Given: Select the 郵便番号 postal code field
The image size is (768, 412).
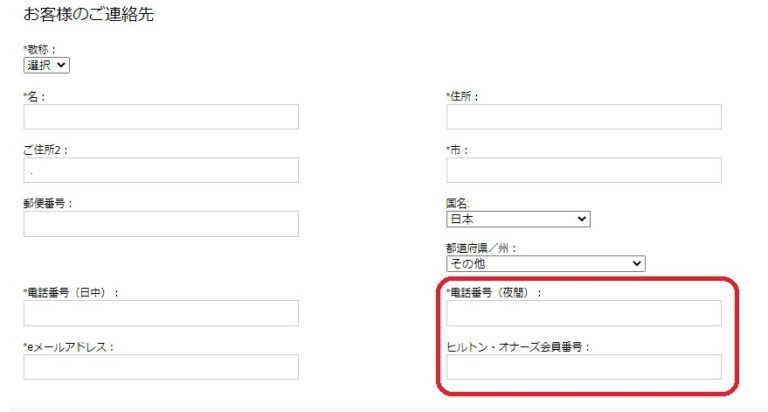Looking at the screenshot, I should [161, 224].
